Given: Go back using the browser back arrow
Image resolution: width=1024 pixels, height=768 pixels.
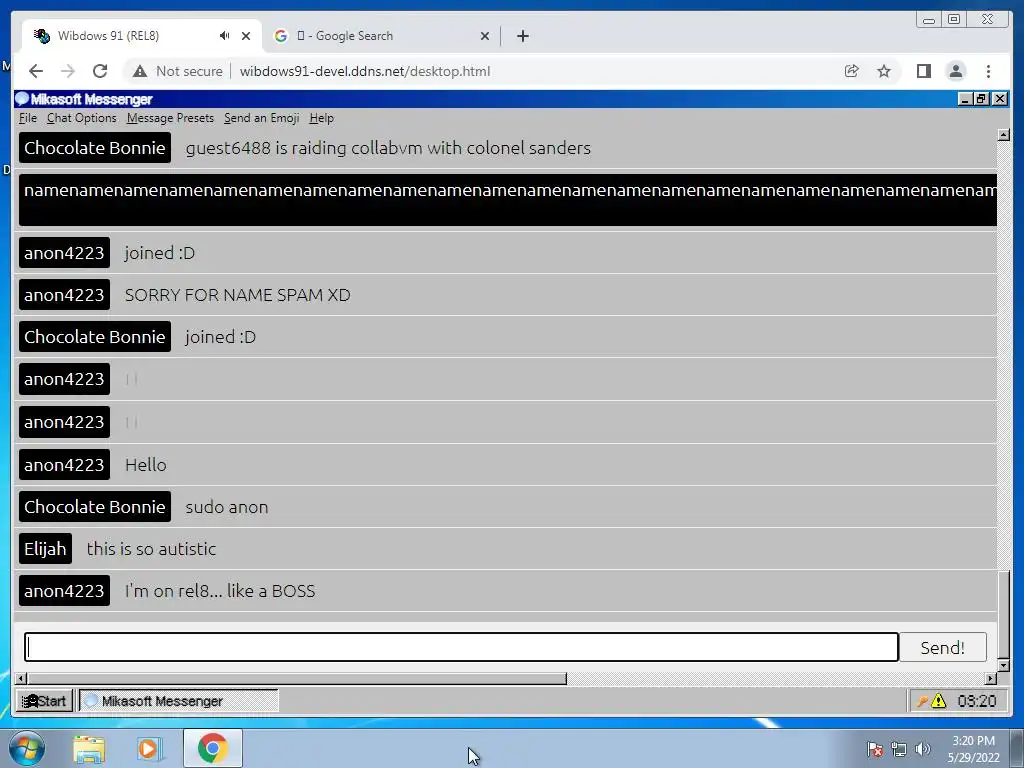Looking at the screenshot, I should (36, 71).
